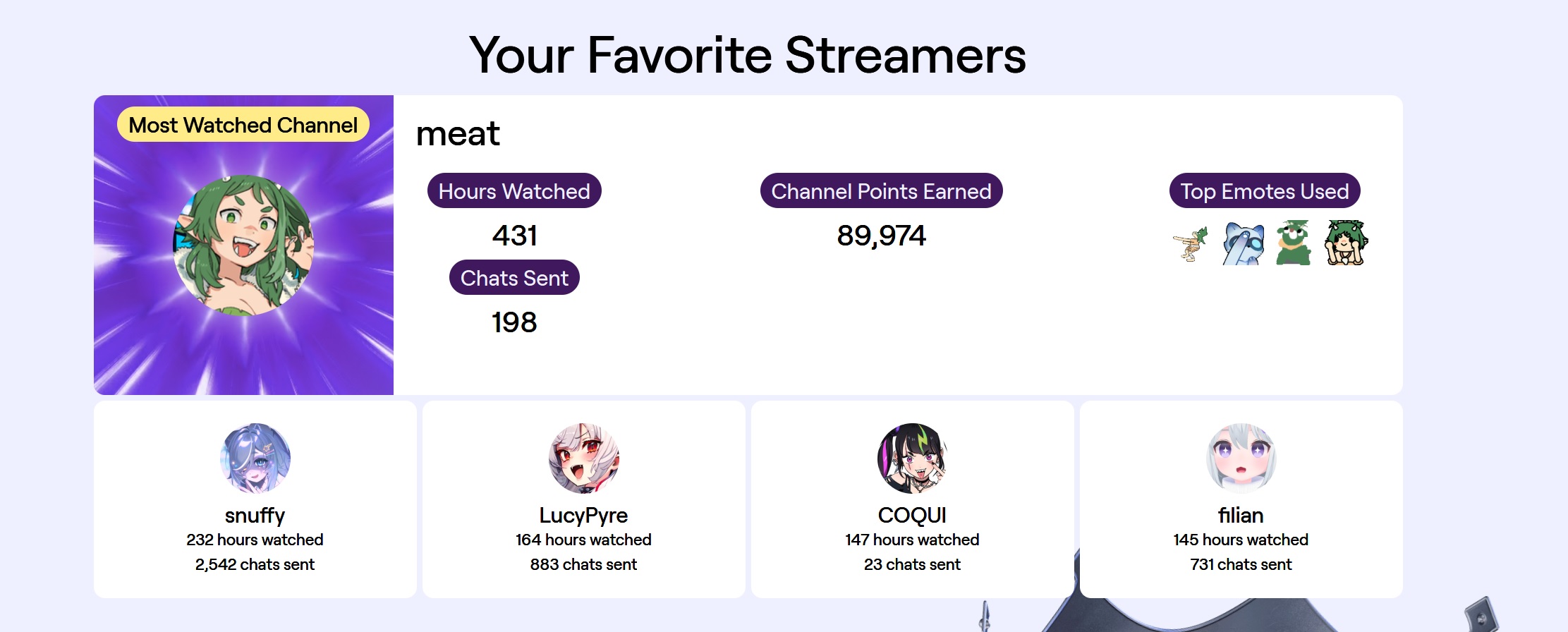Click the Your Favorite Streamers heading
Viewport: 1568px width, 632px height.
(748, 55)
